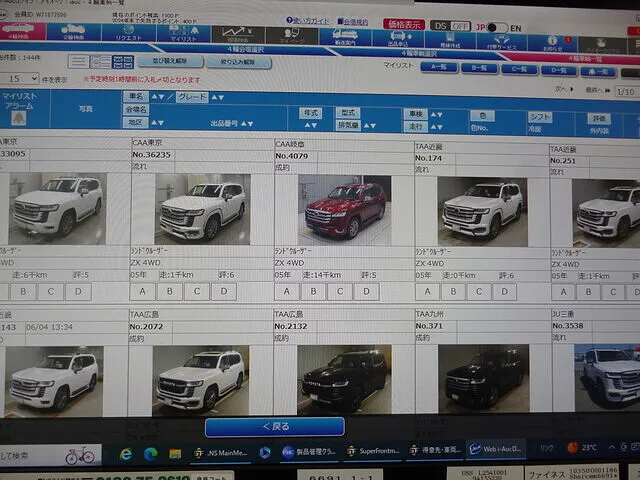This screenshot has height=480, width=640.
Task: Sort by 出品番号 using its arrows
Action: (247, 124)
